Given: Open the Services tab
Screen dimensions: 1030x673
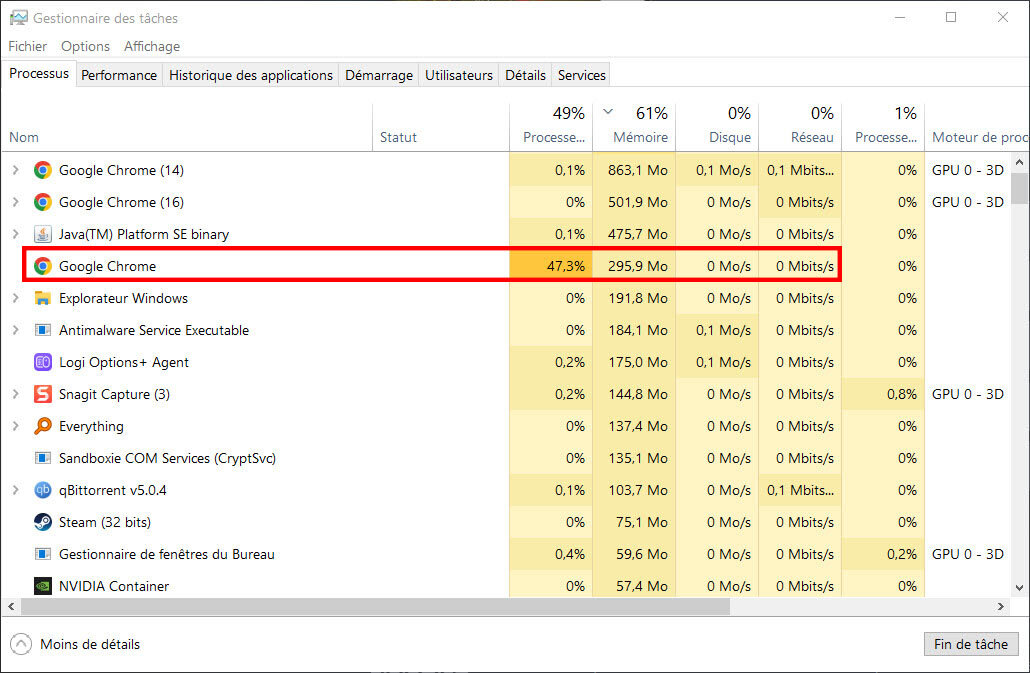Looking at the screenshot, I should pos(581,75).
